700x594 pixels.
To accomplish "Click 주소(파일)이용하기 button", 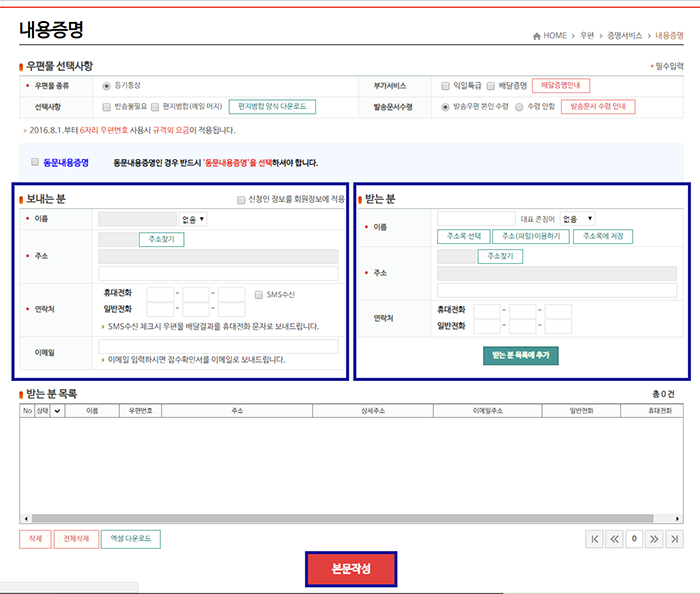I will point(531,237).
